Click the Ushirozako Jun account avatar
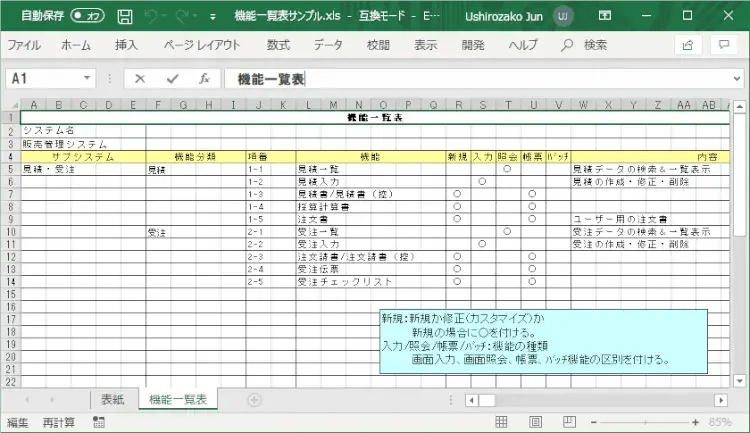The height and width of the screenshot is (433, 750). click(x=564, y=16)
